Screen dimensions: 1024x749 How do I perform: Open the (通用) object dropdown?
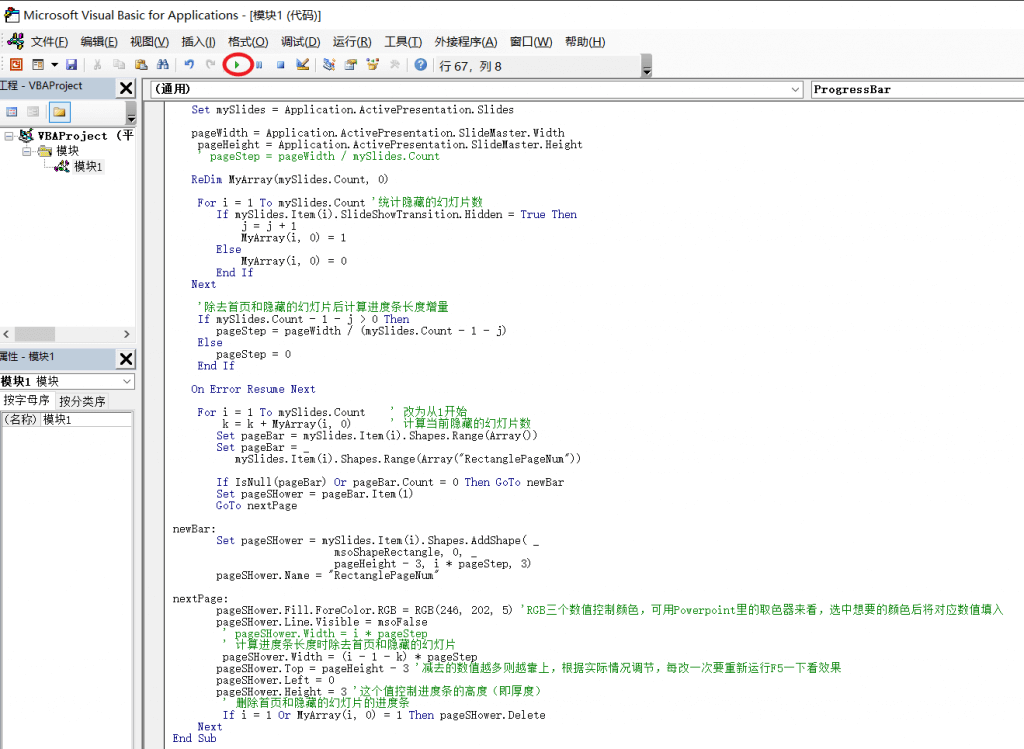795,89
